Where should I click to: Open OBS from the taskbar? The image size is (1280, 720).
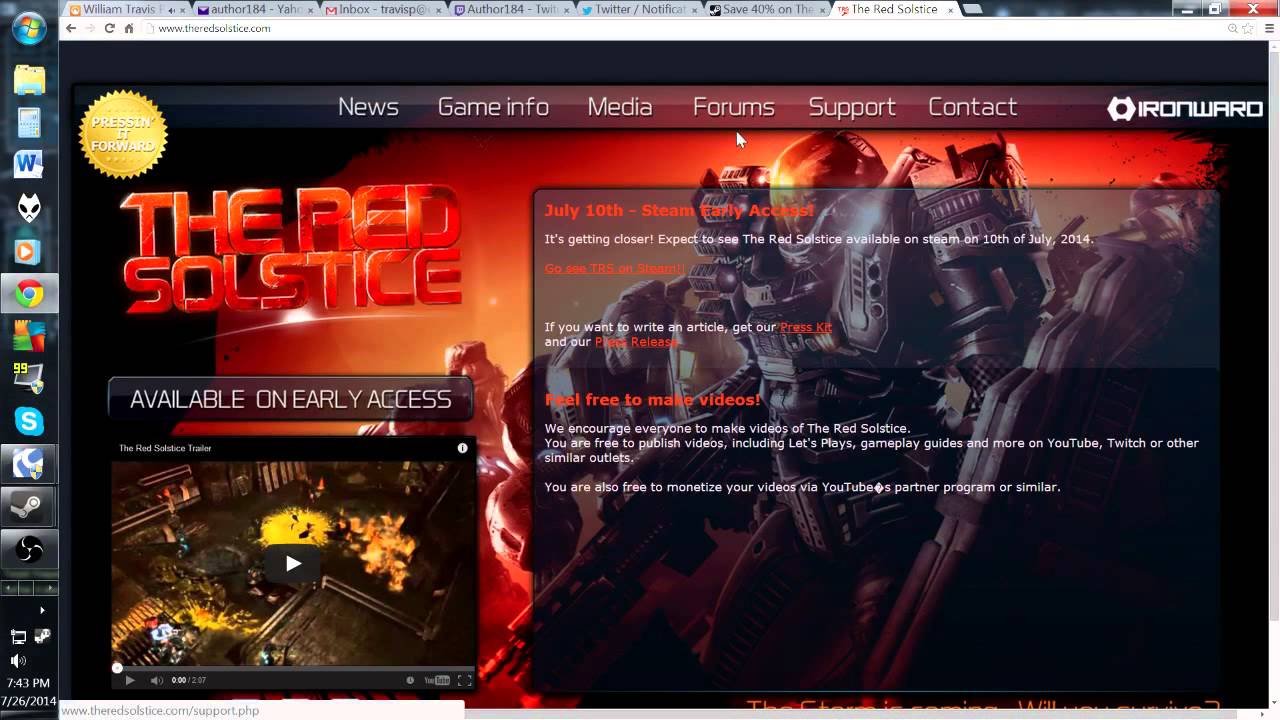(29, 549)
